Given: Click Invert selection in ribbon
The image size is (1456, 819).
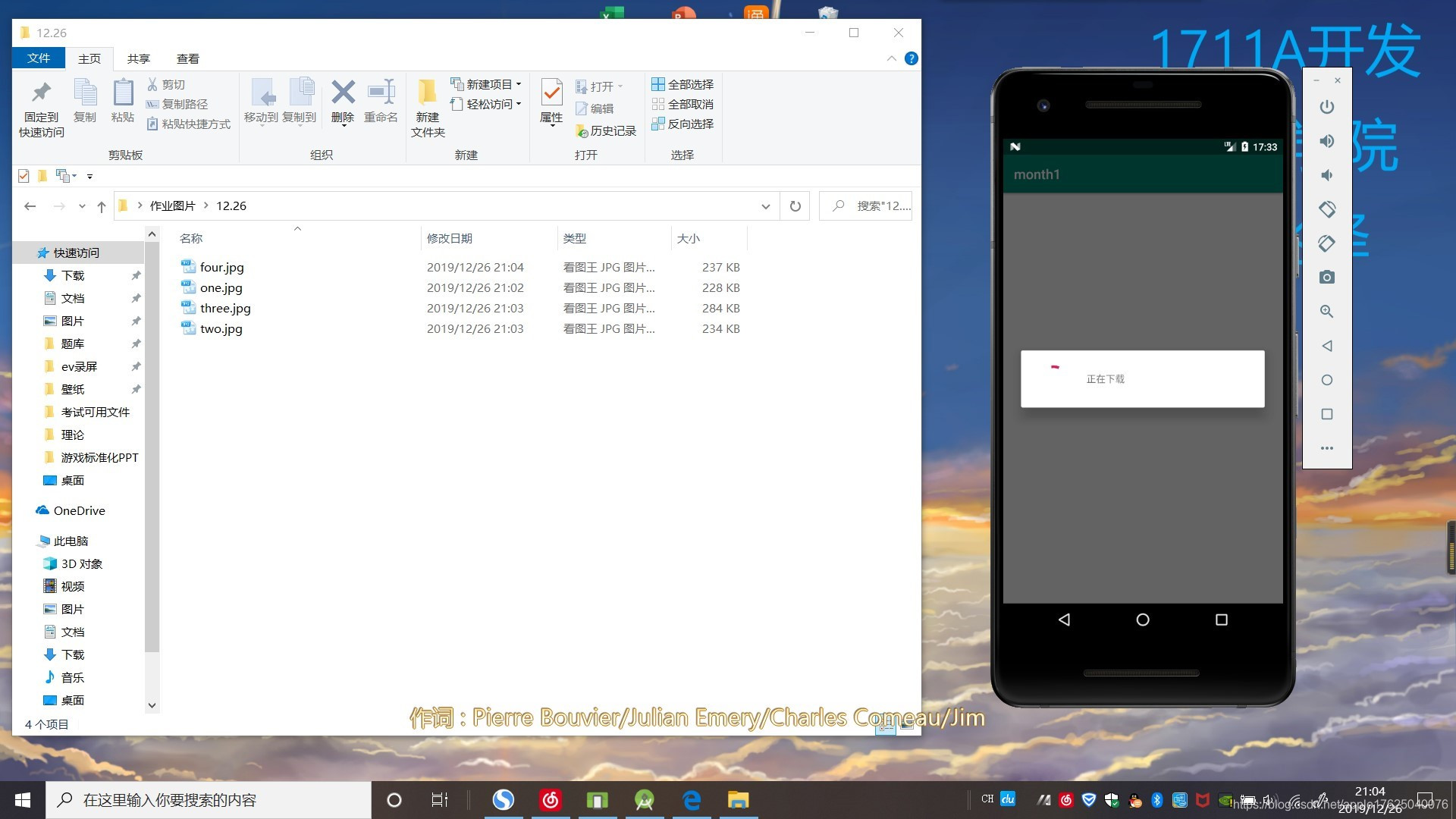Looking at the screenshot, I should [x=682, y=124].
